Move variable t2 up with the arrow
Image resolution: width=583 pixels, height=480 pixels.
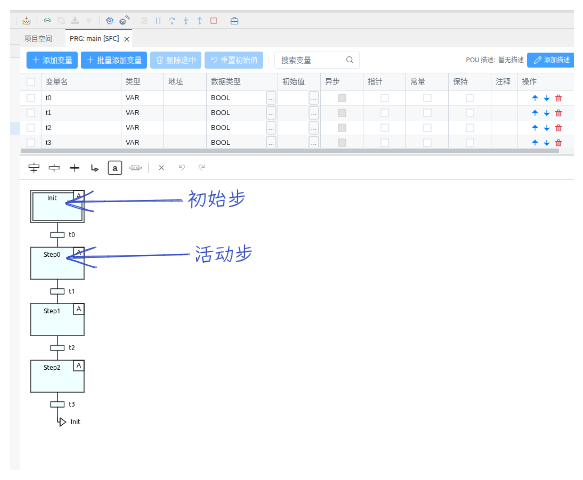[535, 128]
